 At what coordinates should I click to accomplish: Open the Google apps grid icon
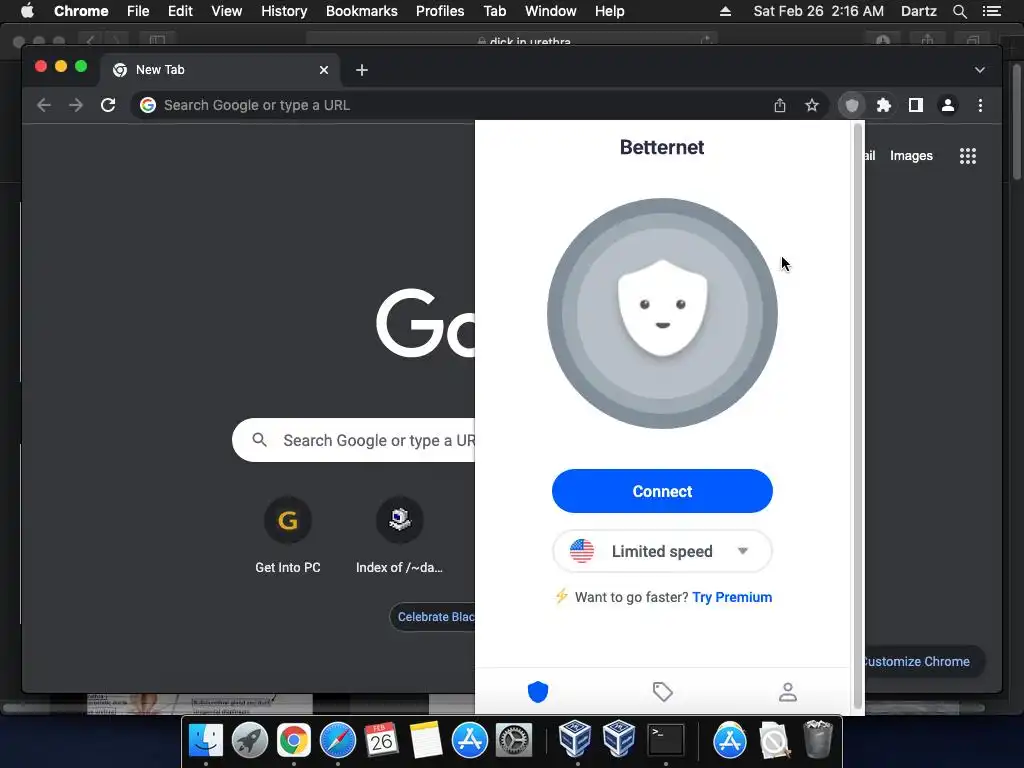968,155
